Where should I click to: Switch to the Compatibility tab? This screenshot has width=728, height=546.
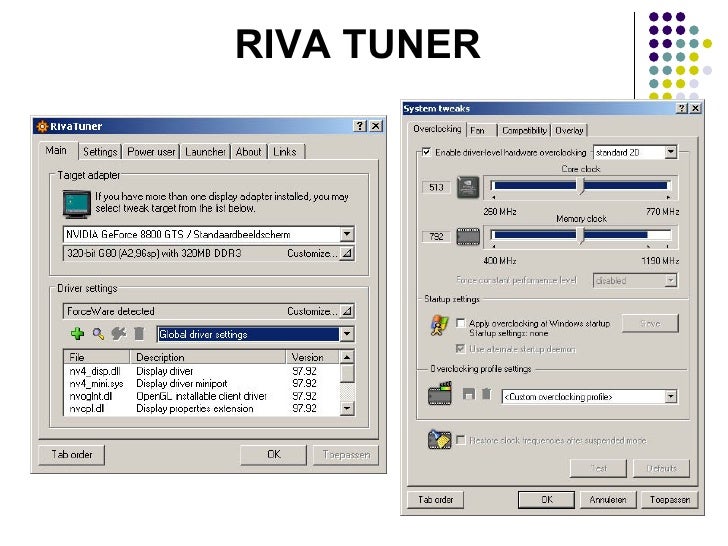[x=524, y=130]
